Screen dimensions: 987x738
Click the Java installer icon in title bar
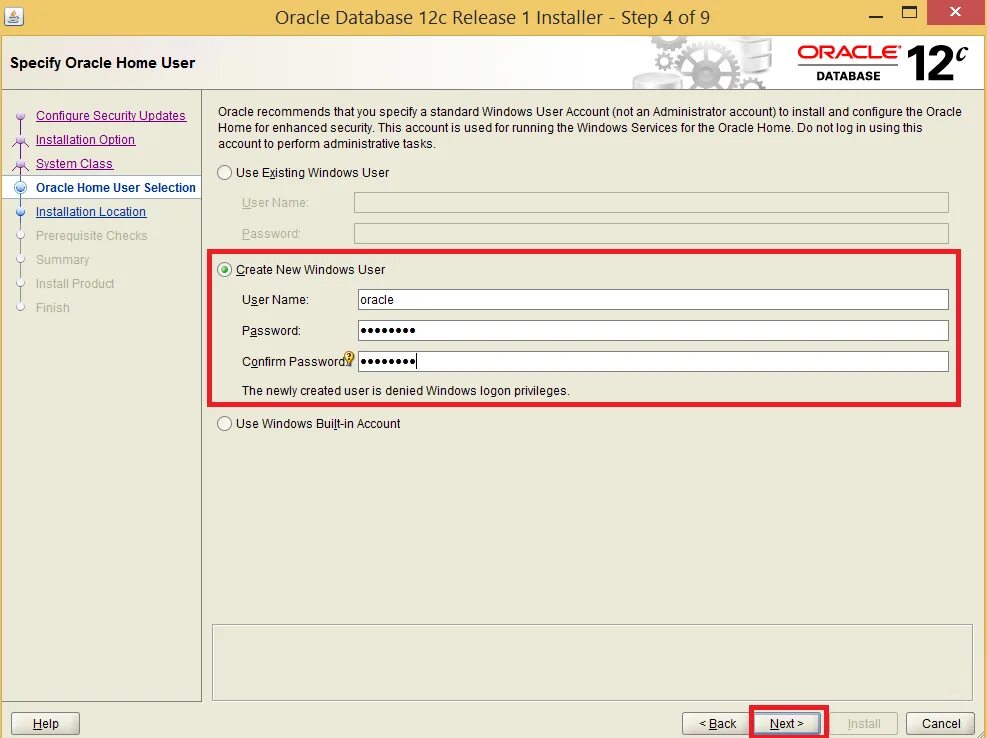point(14,16)
